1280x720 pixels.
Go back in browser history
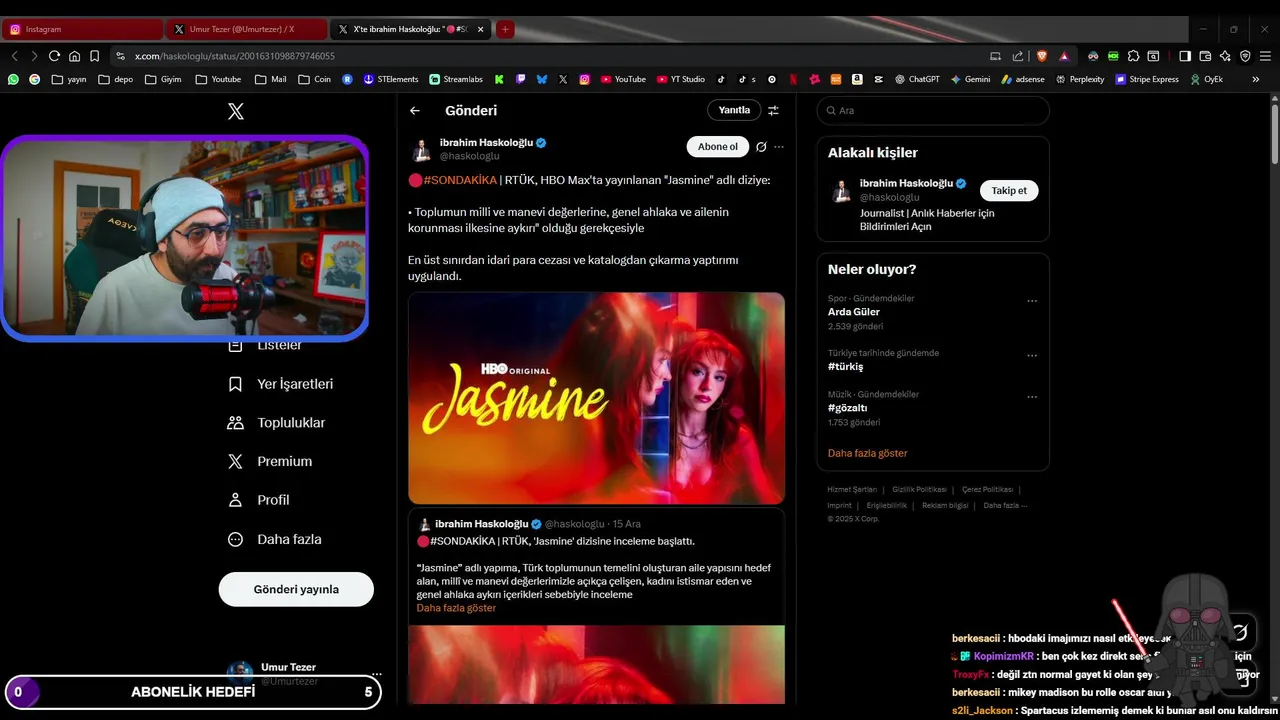click(x=14, y=56)
